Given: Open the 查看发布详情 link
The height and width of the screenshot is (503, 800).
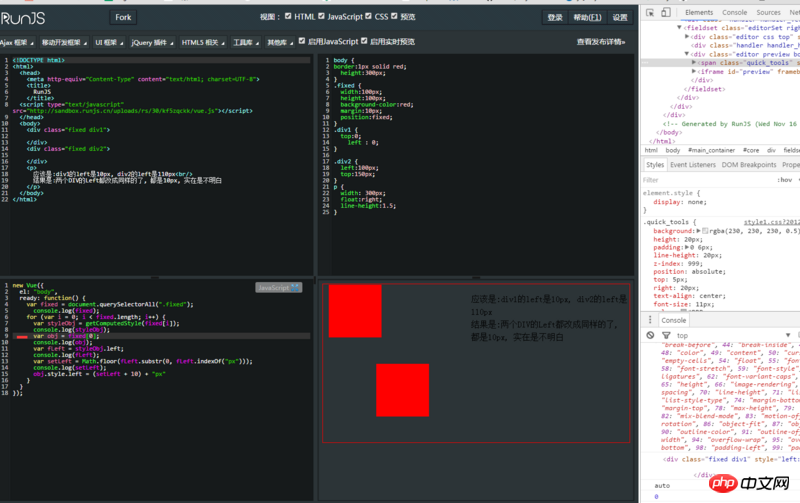Looking at the screenshot, I should tap(601, 42).
